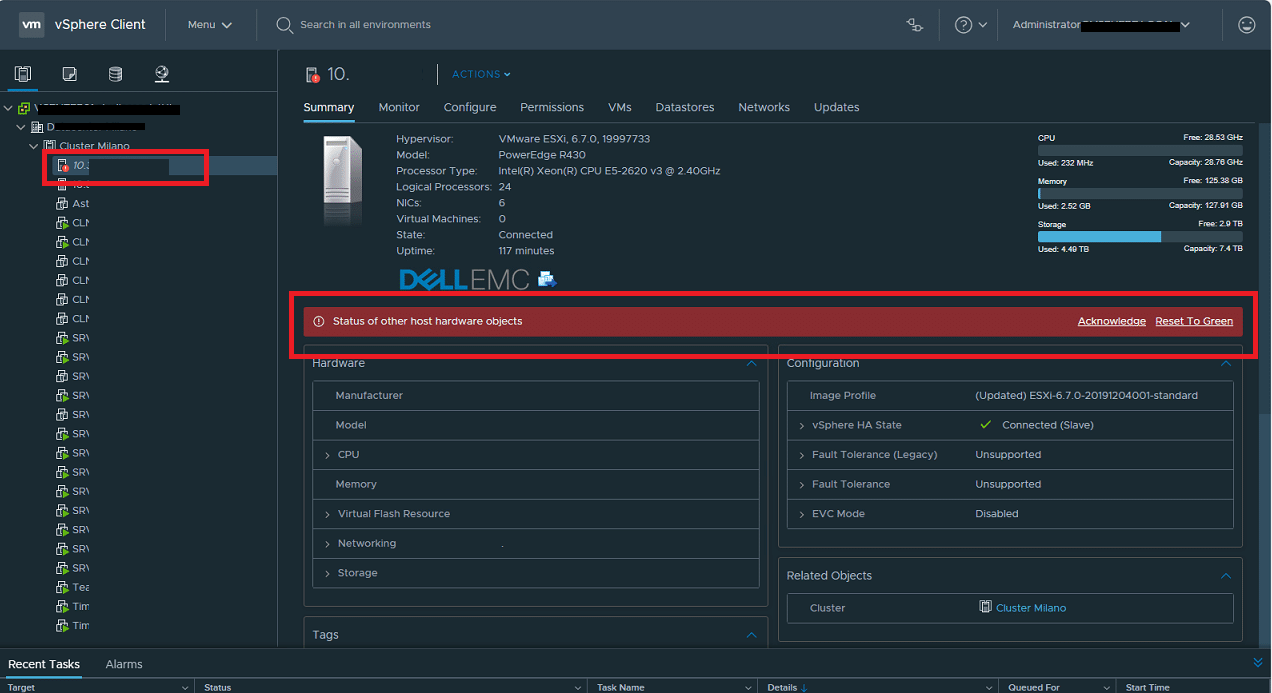Collapse the Hardware panel
The image size is (1272, 693).
tap(752, 363)
